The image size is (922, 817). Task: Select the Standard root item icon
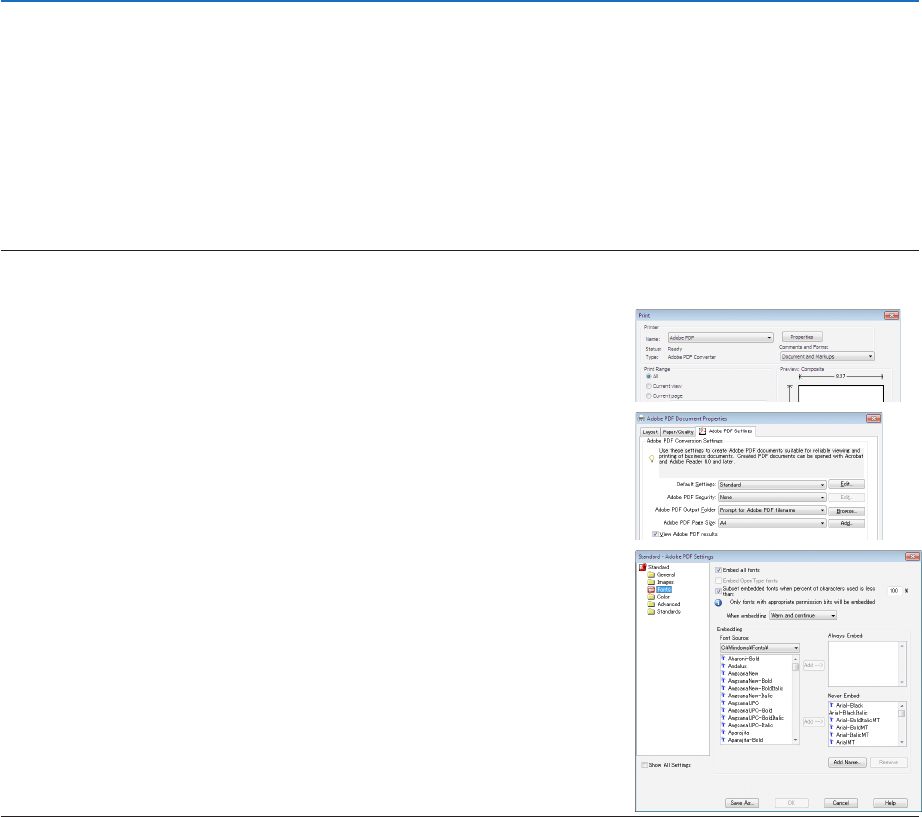click(643, 568)
